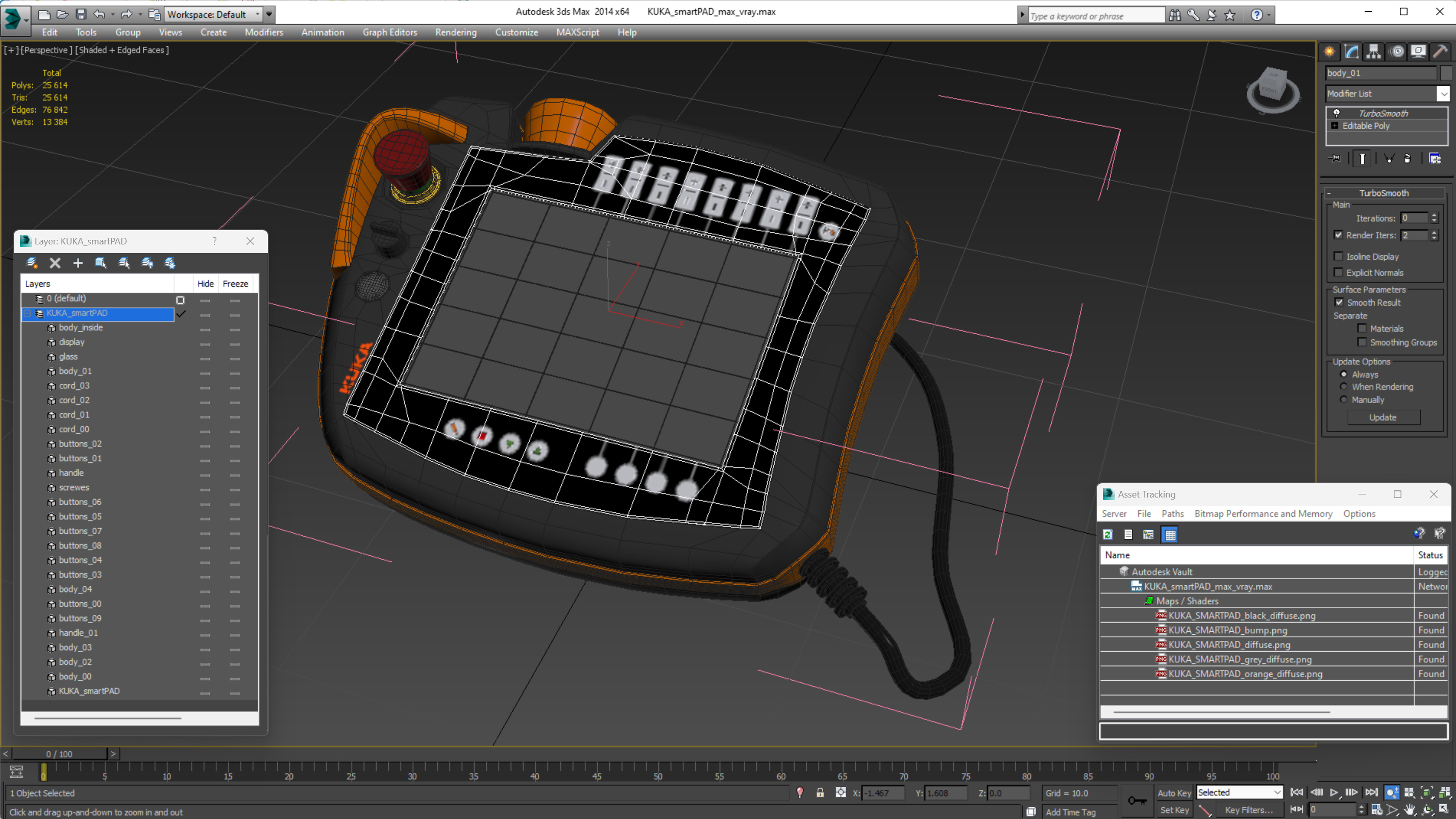Viewport: 1456px width, 819px height.
Task: Click the Go to End playback button
Action: tap(1371, 792)
